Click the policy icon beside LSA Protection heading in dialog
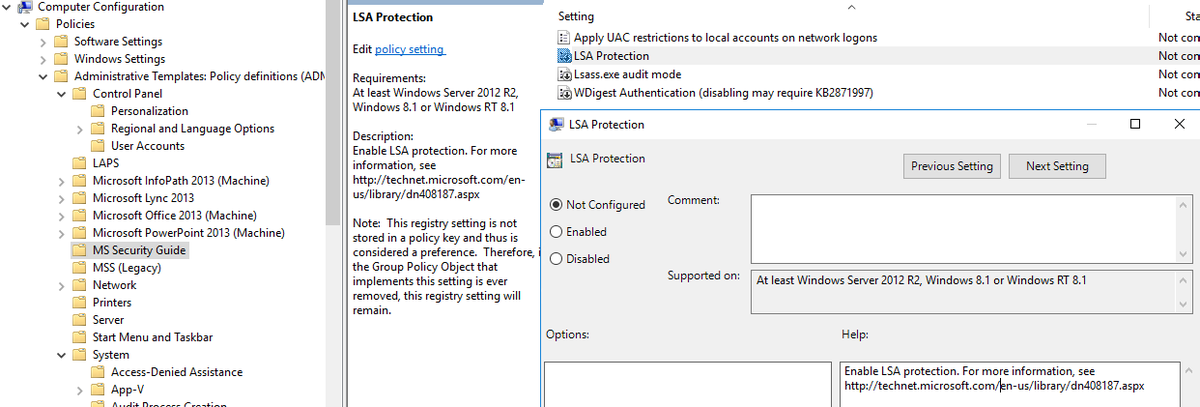The image size is (1200, 407). click(x=556, y=159)
